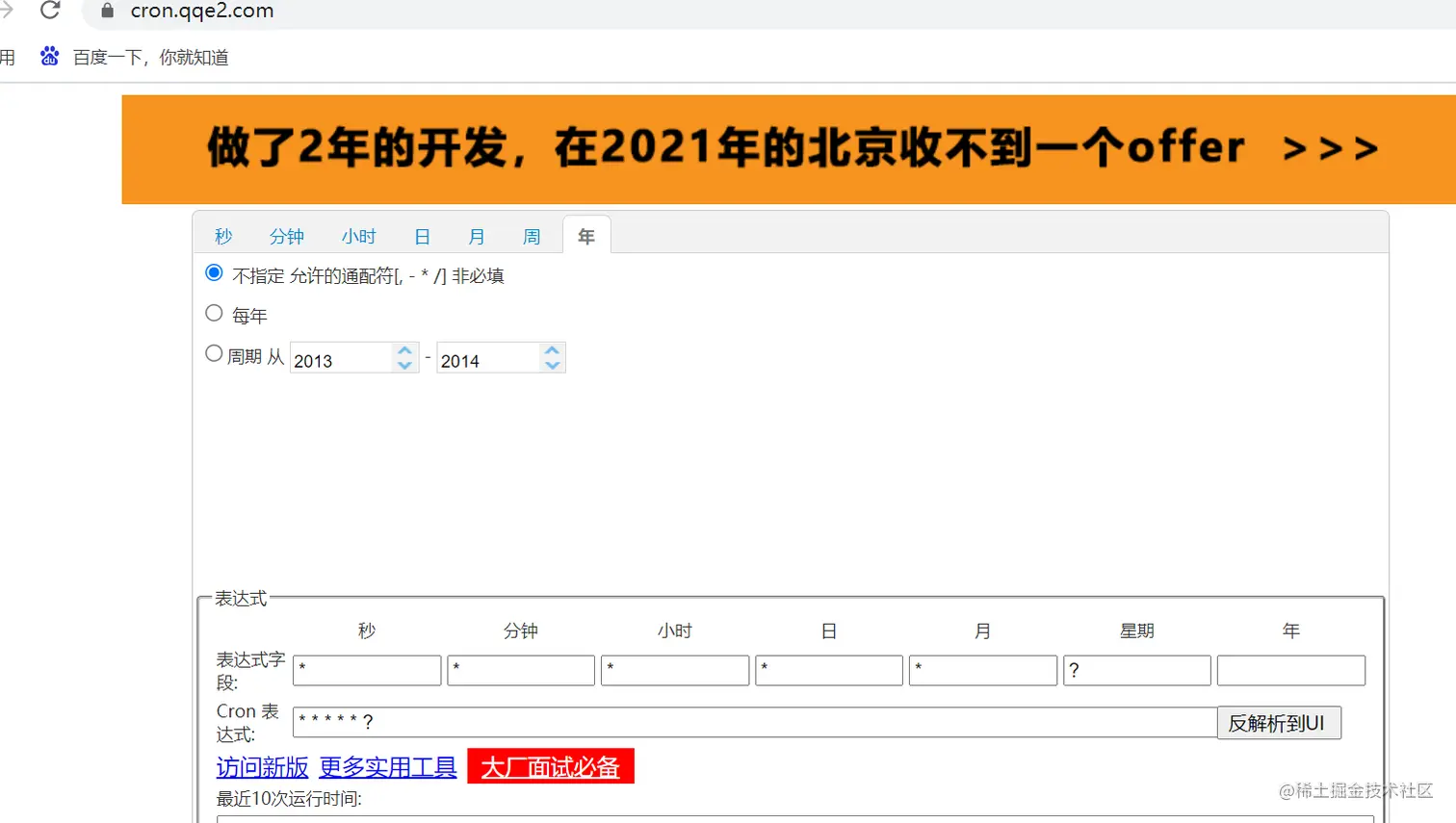The image size is (1456, 823).
Task: Select the 每年 radio option
Action: (215, 314)
